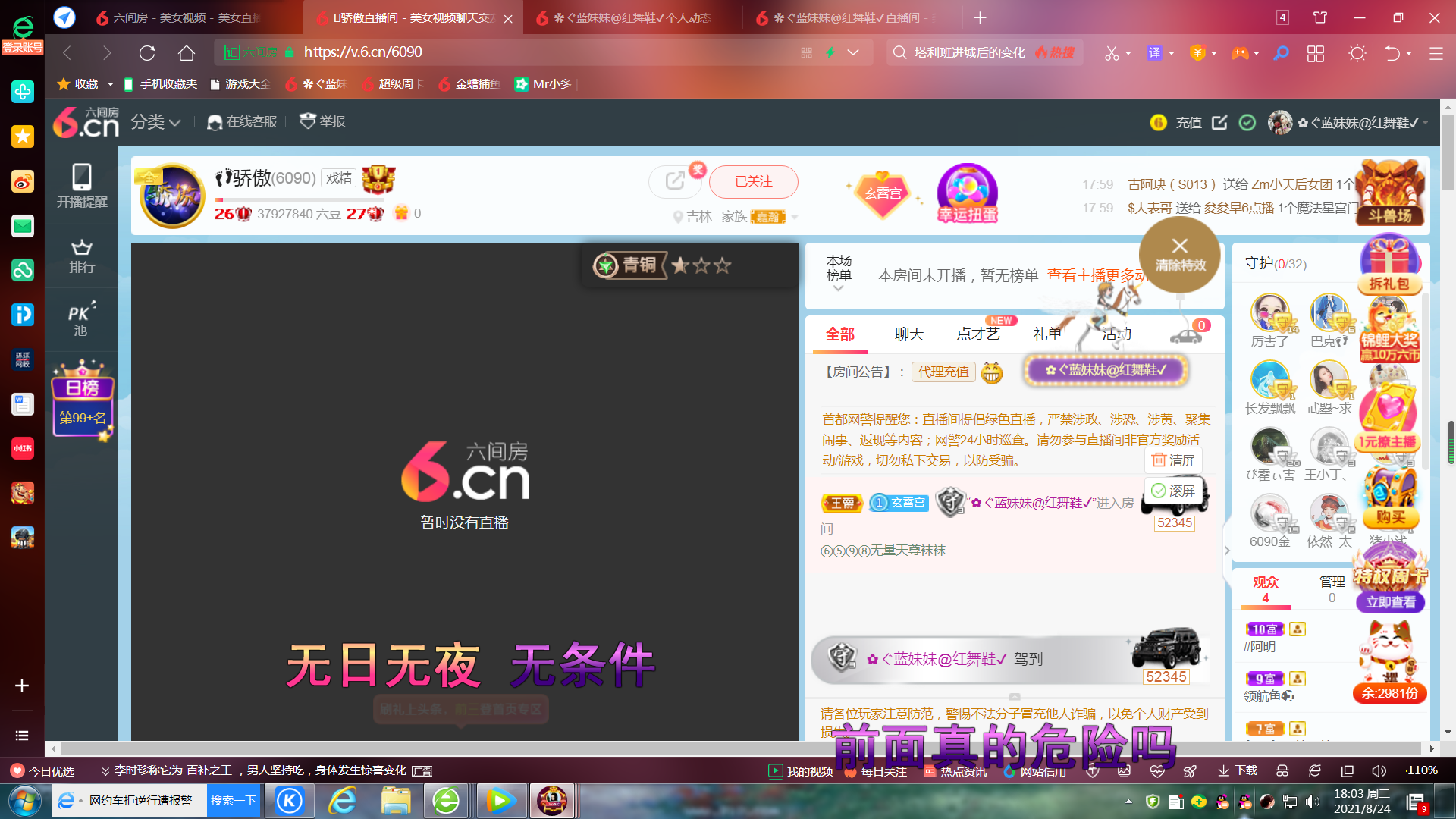Open the scissors screenshot tool
Image resolution: width=1456 pixels, height=819 pixels.
(x=1112, y=53)
